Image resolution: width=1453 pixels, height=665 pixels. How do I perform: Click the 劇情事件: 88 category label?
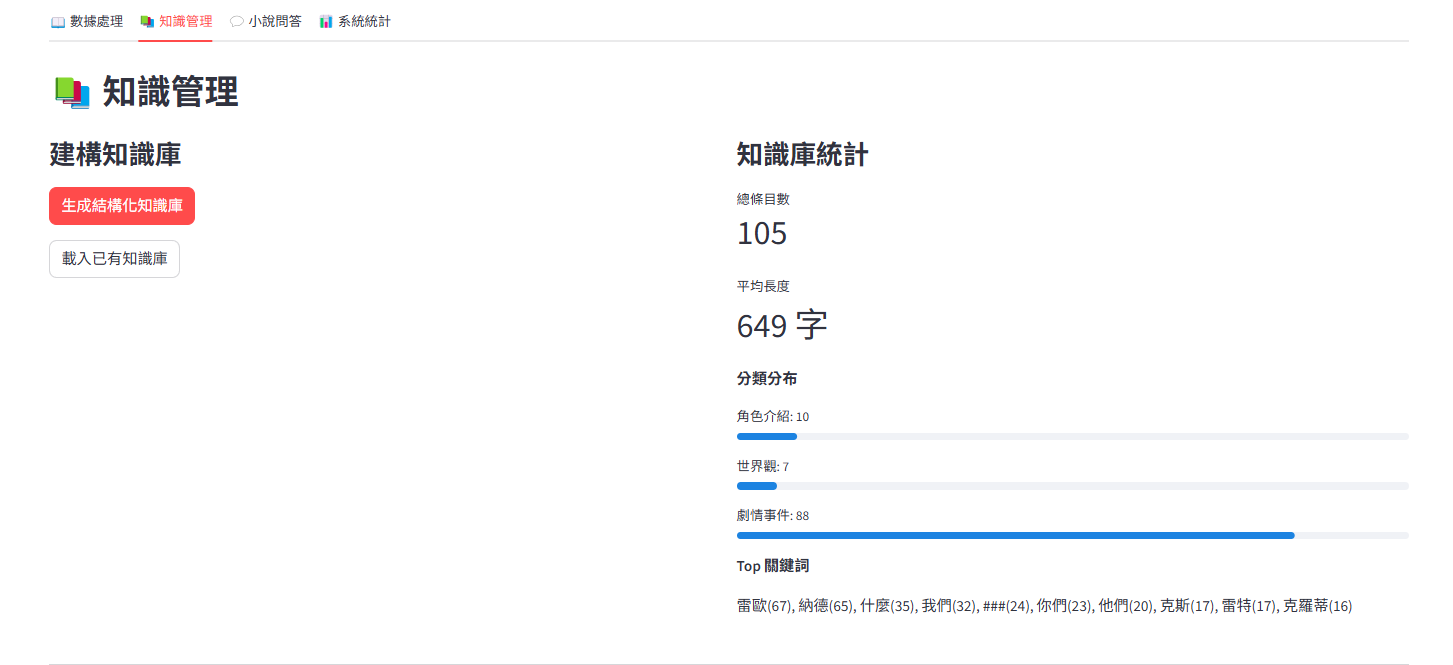(773, 516)
